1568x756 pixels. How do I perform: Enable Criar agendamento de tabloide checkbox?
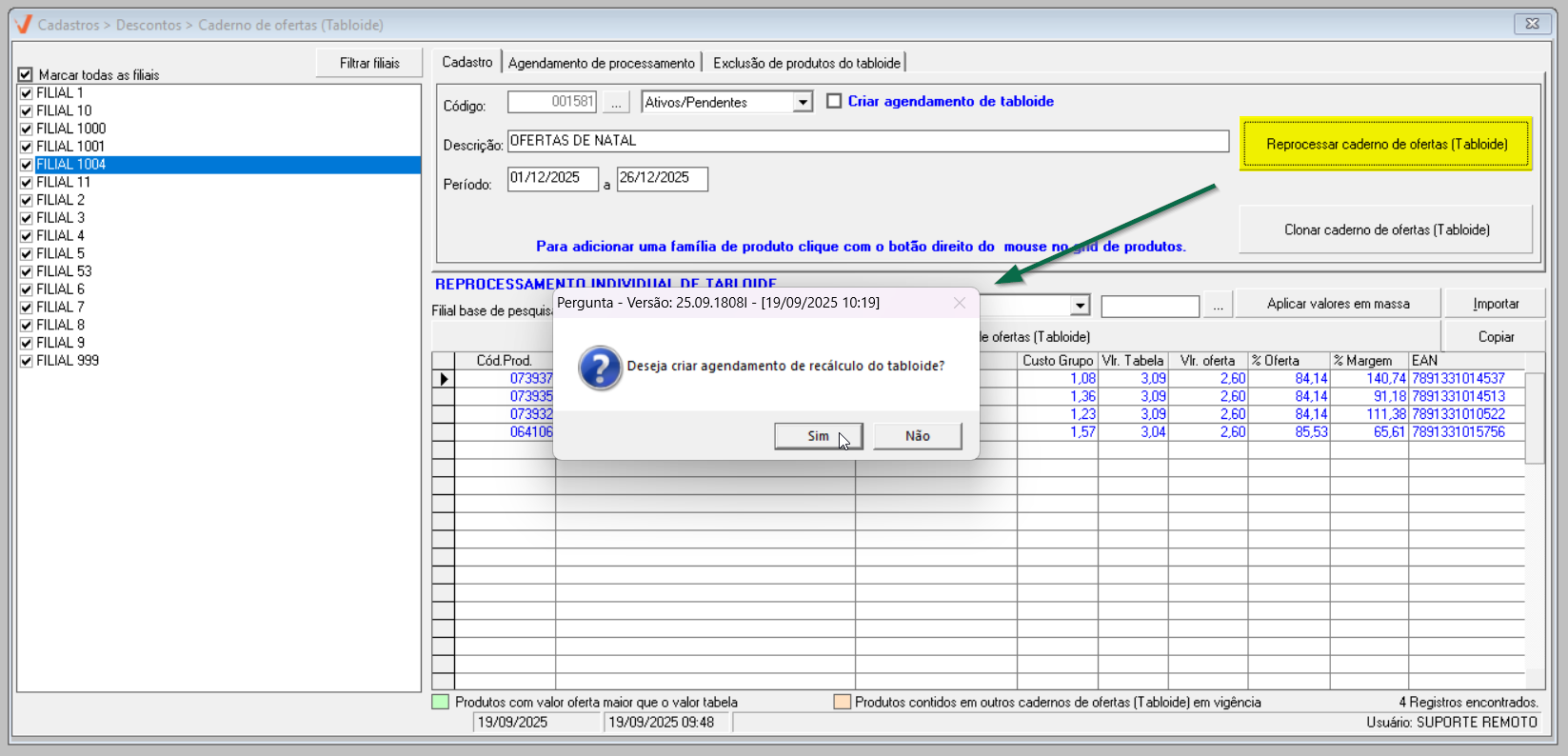pos(834,101)
